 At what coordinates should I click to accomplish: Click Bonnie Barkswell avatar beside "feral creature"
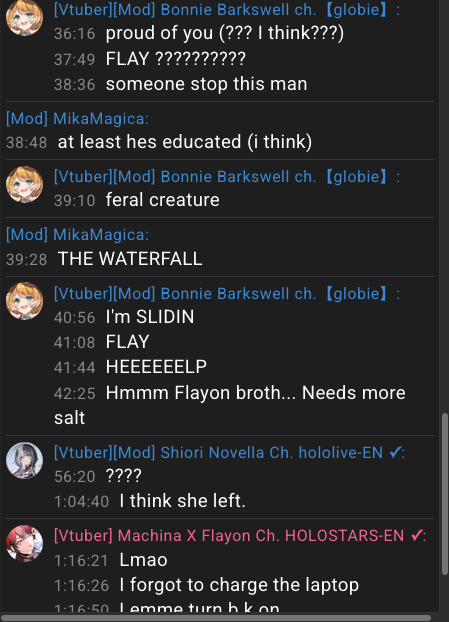pos(24,185)
